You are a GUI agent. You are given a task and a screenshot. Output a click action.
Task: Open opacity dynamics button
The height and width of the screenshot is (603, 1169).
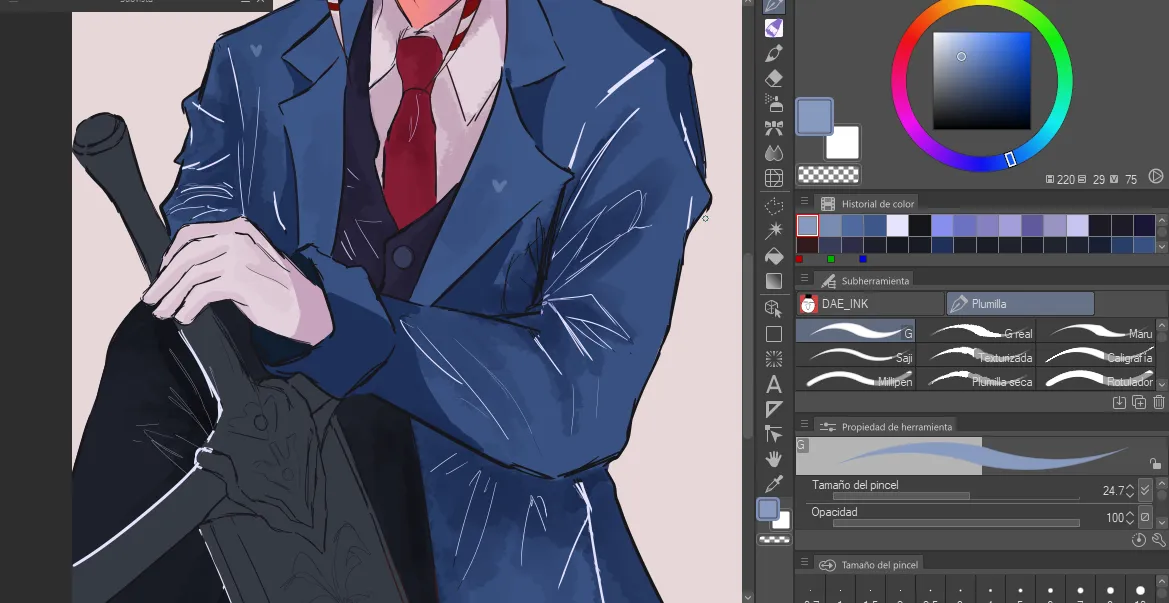(1146, 517)
